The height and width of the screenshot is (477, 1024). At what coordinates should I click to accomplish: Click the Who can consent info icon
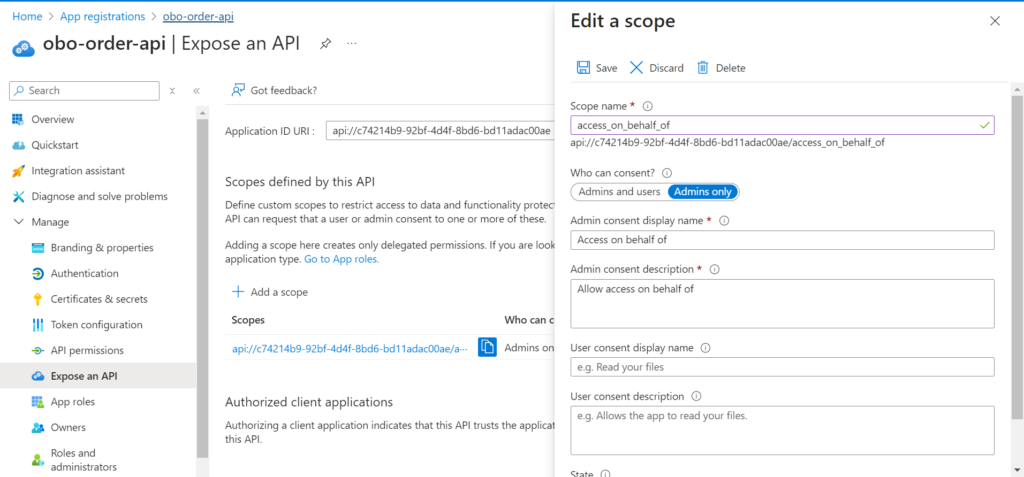click(667, 173)
